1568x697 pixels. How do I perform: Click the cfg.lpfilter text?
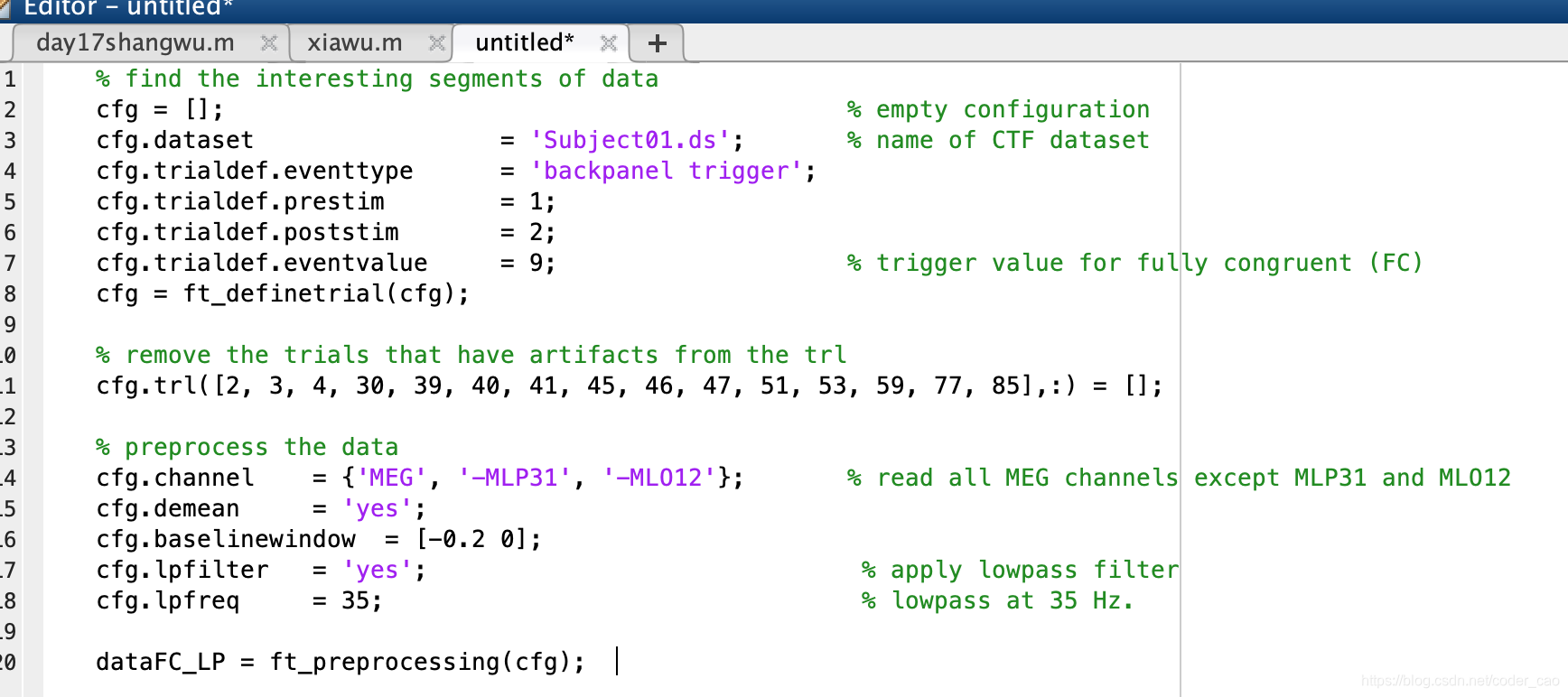click(x=182, y=570)
